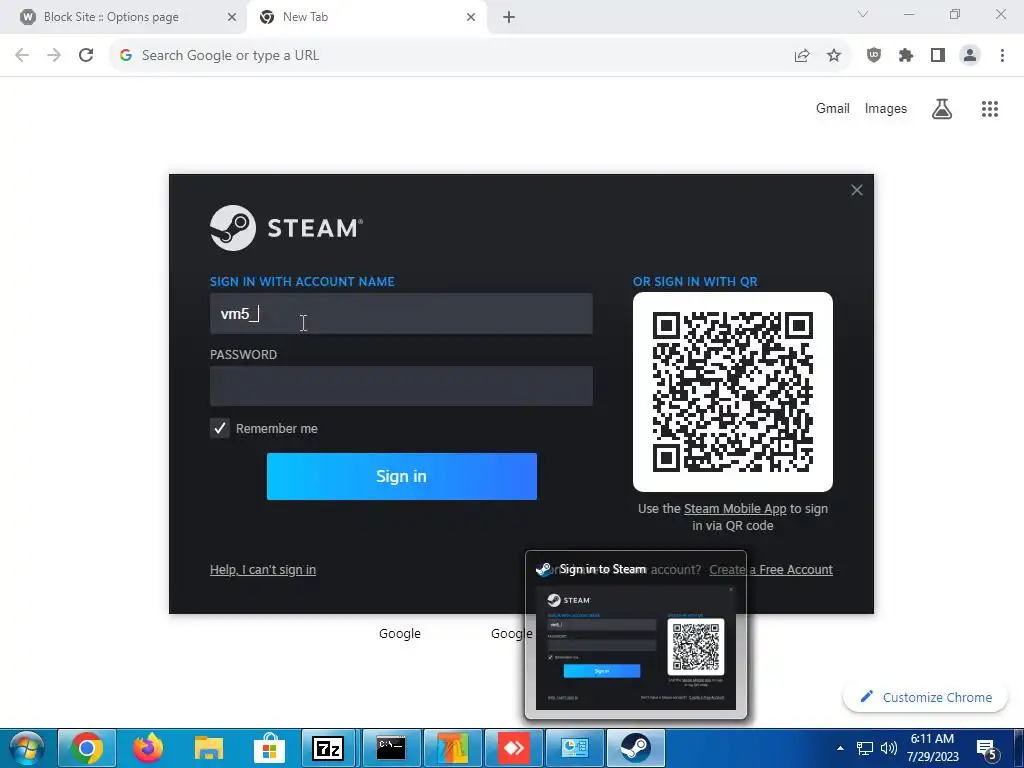Open a new tab with the plus button
The height and width of the screenshot is (768, 1024).
point(509,18)
